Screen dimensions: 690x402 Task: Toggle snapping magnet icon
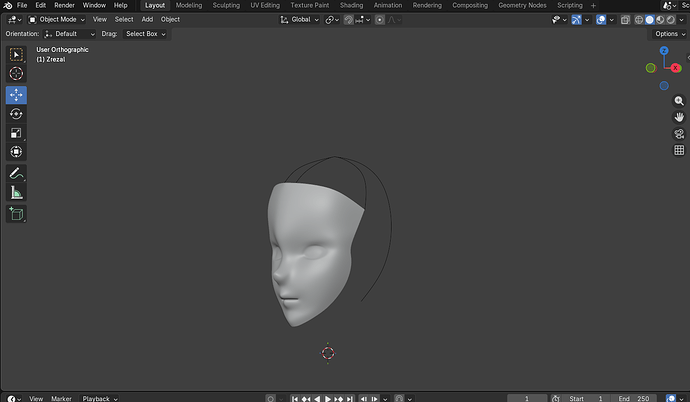349,20
